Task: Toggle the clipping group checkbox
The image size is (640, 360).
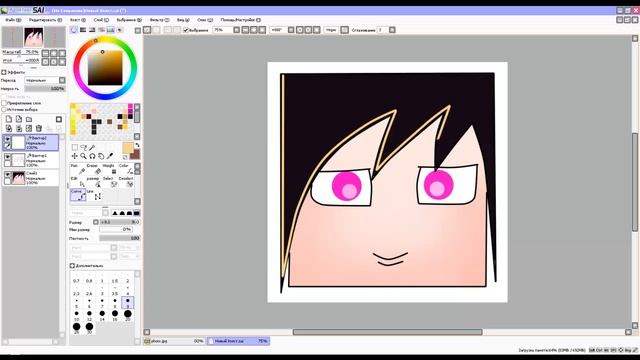Action: [4, 103]
